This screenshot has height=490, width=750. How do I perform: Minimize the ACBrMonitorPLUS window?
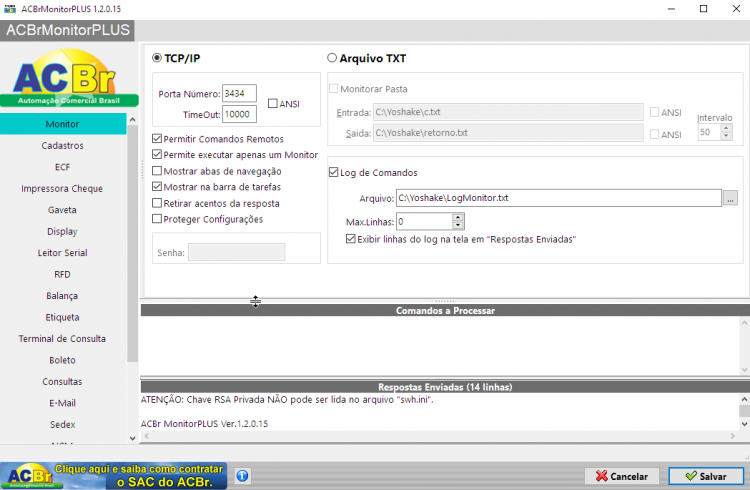coord(671,9)
